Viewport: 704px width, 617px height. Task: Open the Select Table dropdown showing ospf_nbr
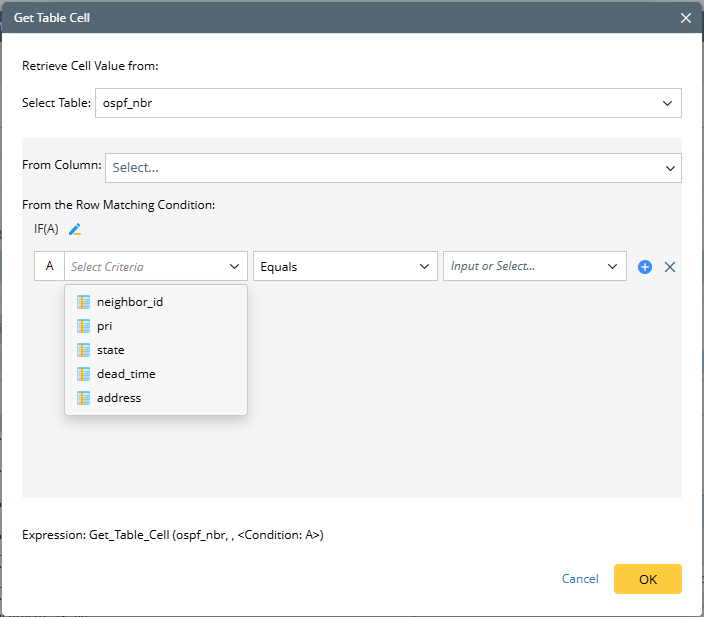pos(388,103)
